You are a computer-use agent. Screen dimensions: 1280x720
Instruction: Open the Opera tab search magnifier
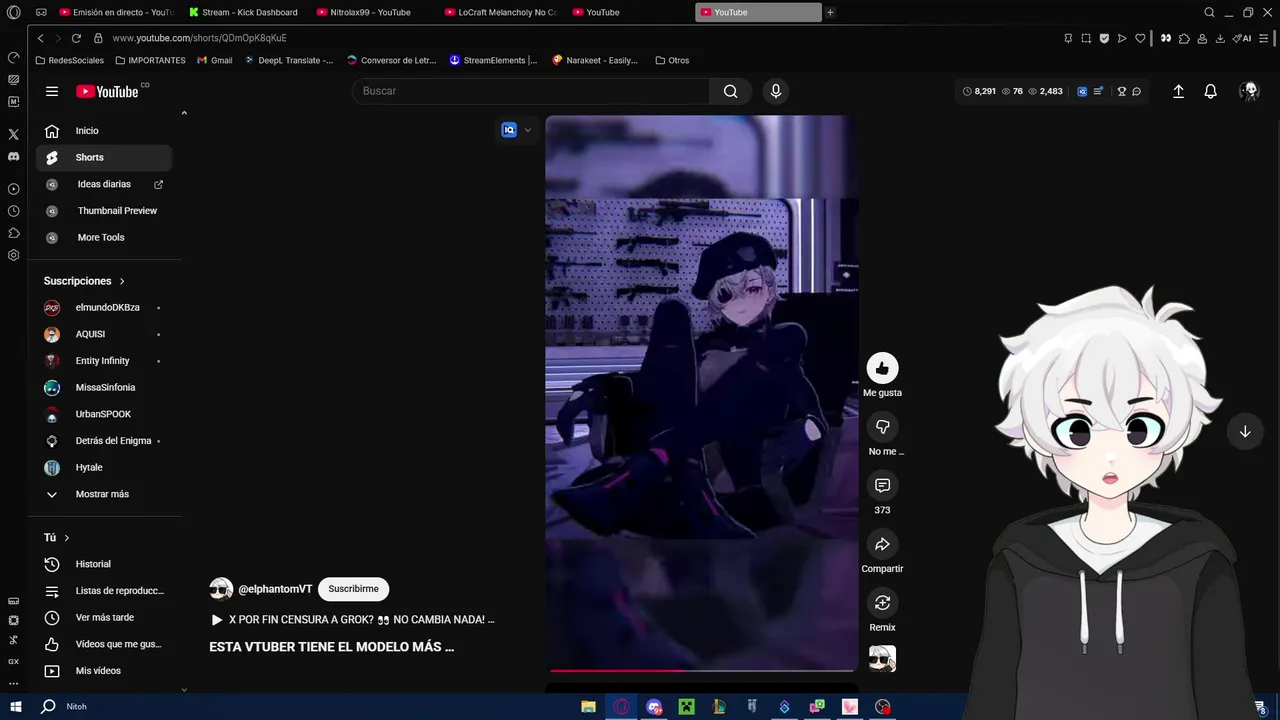click(x=1209, y=12)
